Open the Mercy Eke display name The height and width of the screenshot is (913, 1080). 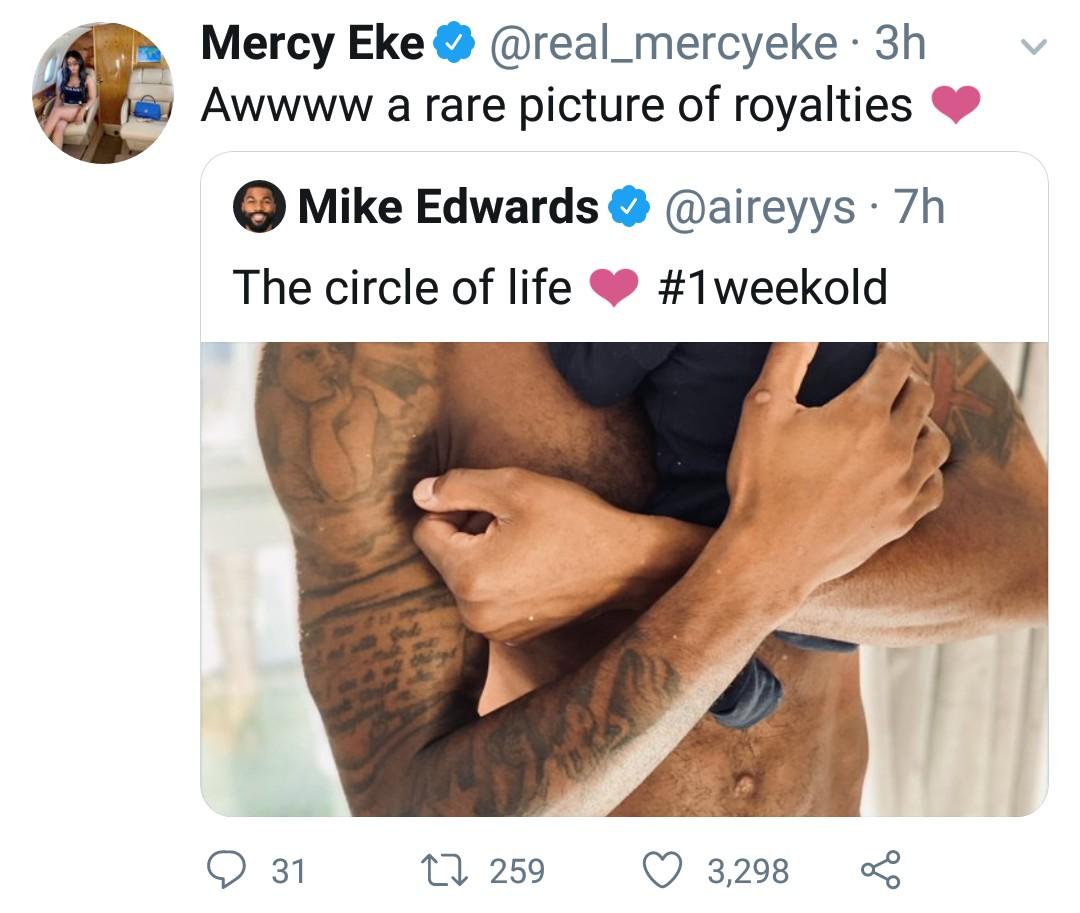(x=313, y=43)
